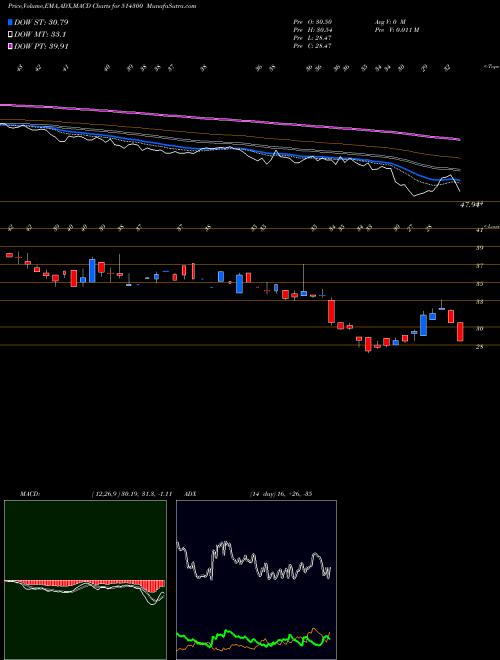Click the 30 price axis label

pos(479,329)
